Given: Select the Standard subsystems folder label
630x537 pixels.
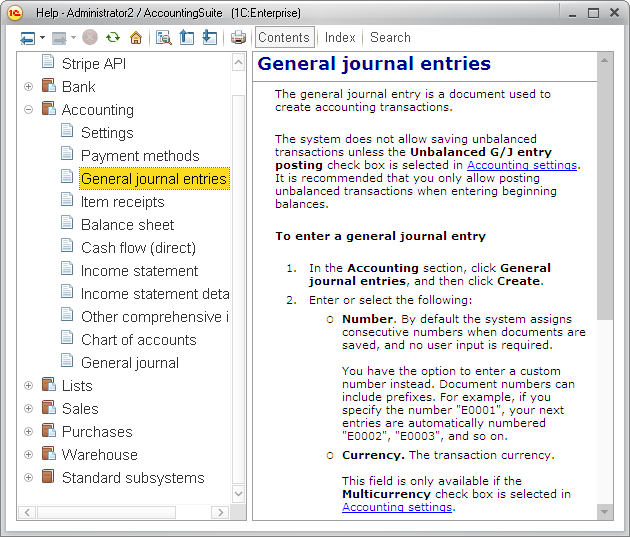Looking at the screenshot, I should 133,478.
